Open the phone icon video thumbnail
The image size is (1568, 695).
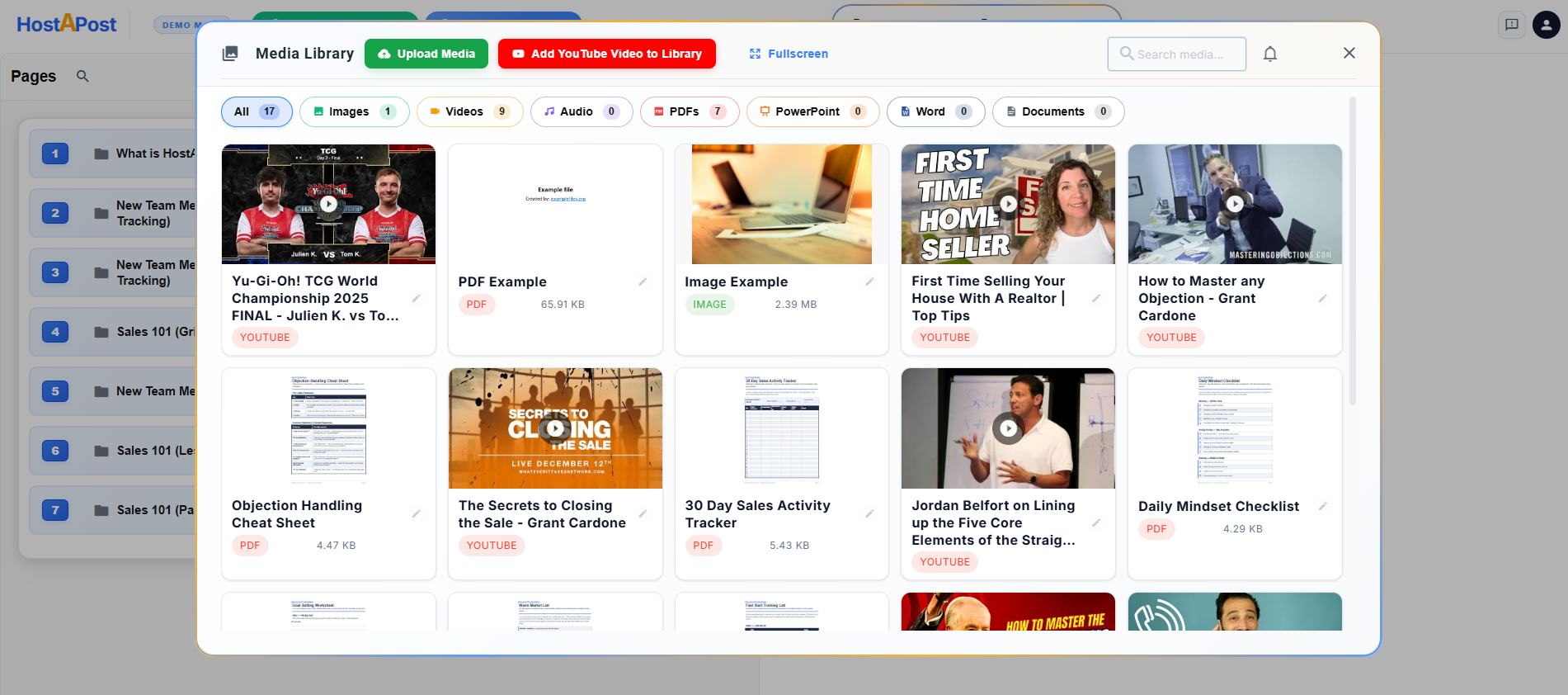(x=1235, y=612)
